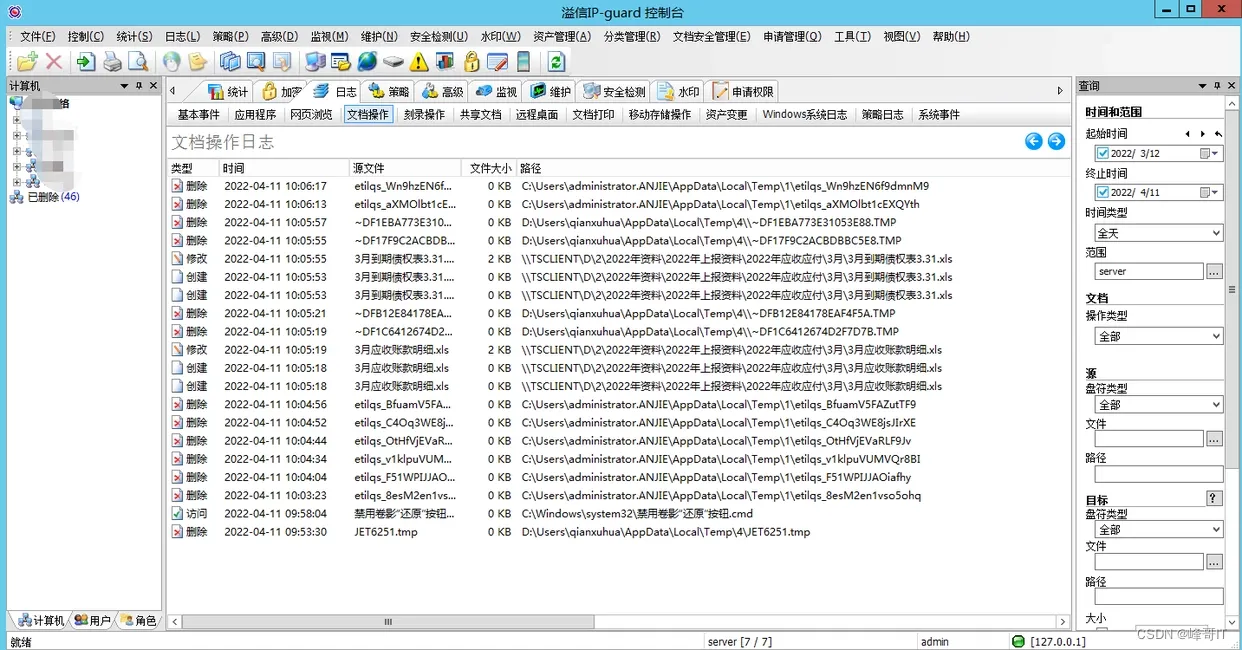
Task: Open the target 盘符类型 dropdown under 目标
Action: click(x=1158, y=529)
